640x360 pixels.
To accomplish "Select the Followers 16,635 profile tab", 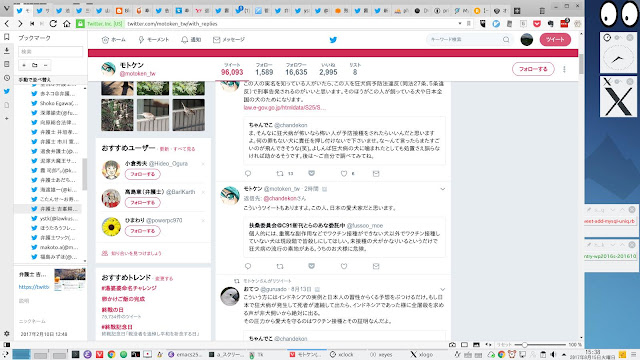I will 296,69.
